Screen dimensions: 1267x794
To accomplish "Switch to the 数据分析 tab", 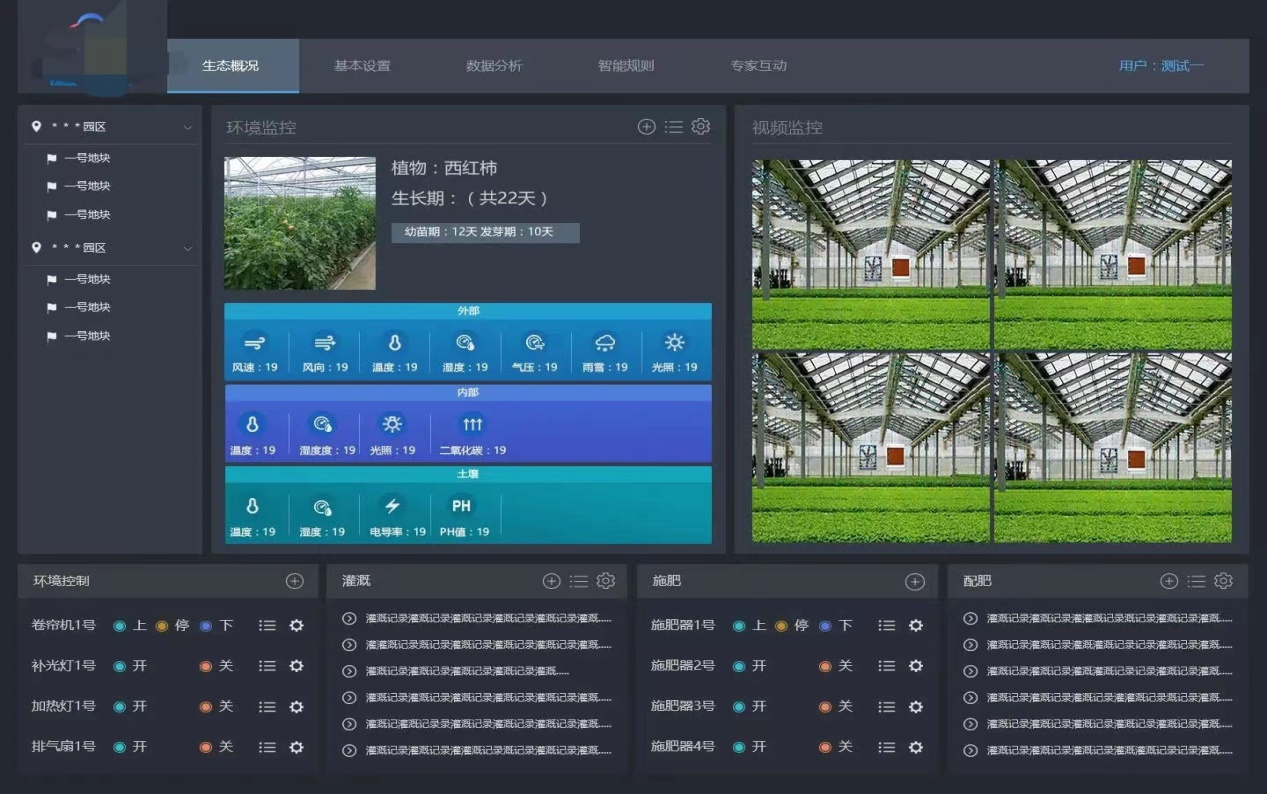I will pos(494,66).
